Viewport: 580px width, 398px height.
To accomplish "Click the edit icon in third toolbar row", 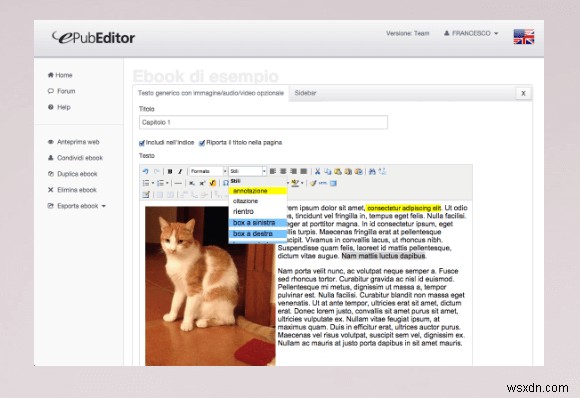I will (146, 195).
